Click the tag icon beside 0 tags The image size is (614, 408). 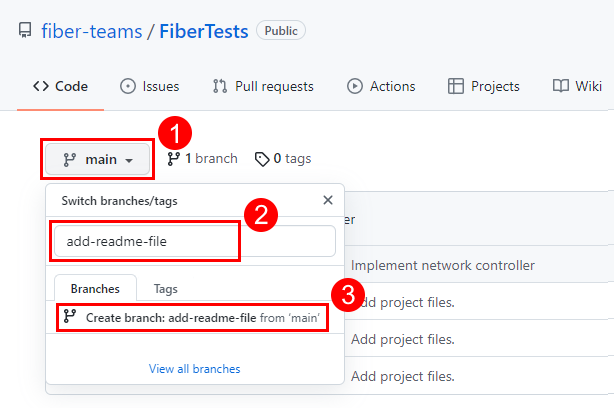pyautogui.click(x=262, y=158)
